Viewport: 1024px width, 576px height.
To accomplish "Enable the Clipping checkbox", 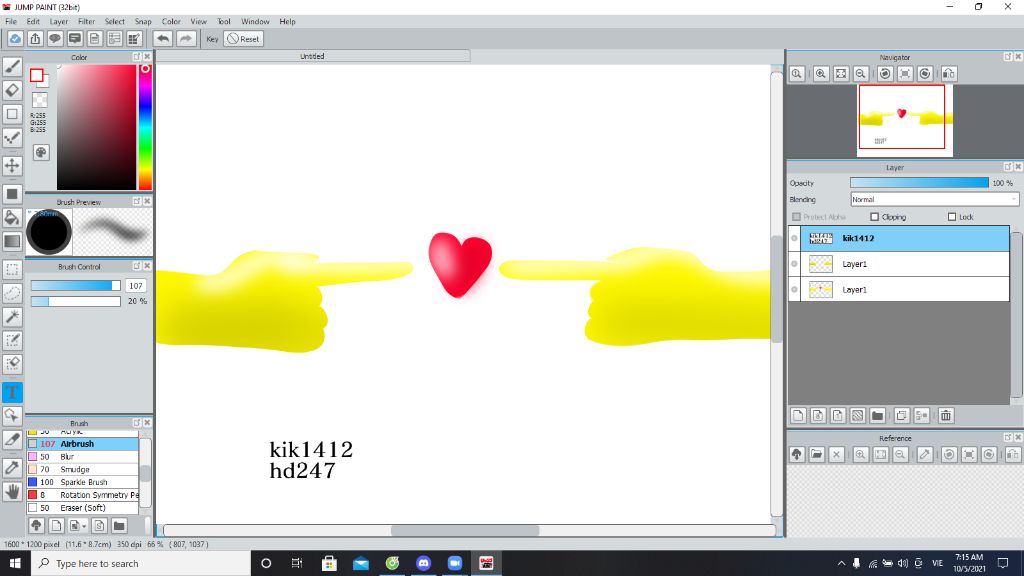I will coord(874,217).
